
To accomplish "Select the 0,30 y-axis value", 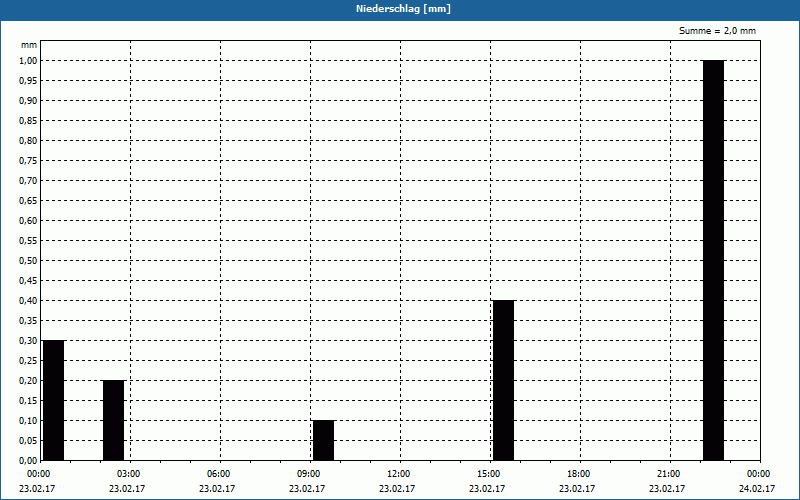I will point(28,341).
